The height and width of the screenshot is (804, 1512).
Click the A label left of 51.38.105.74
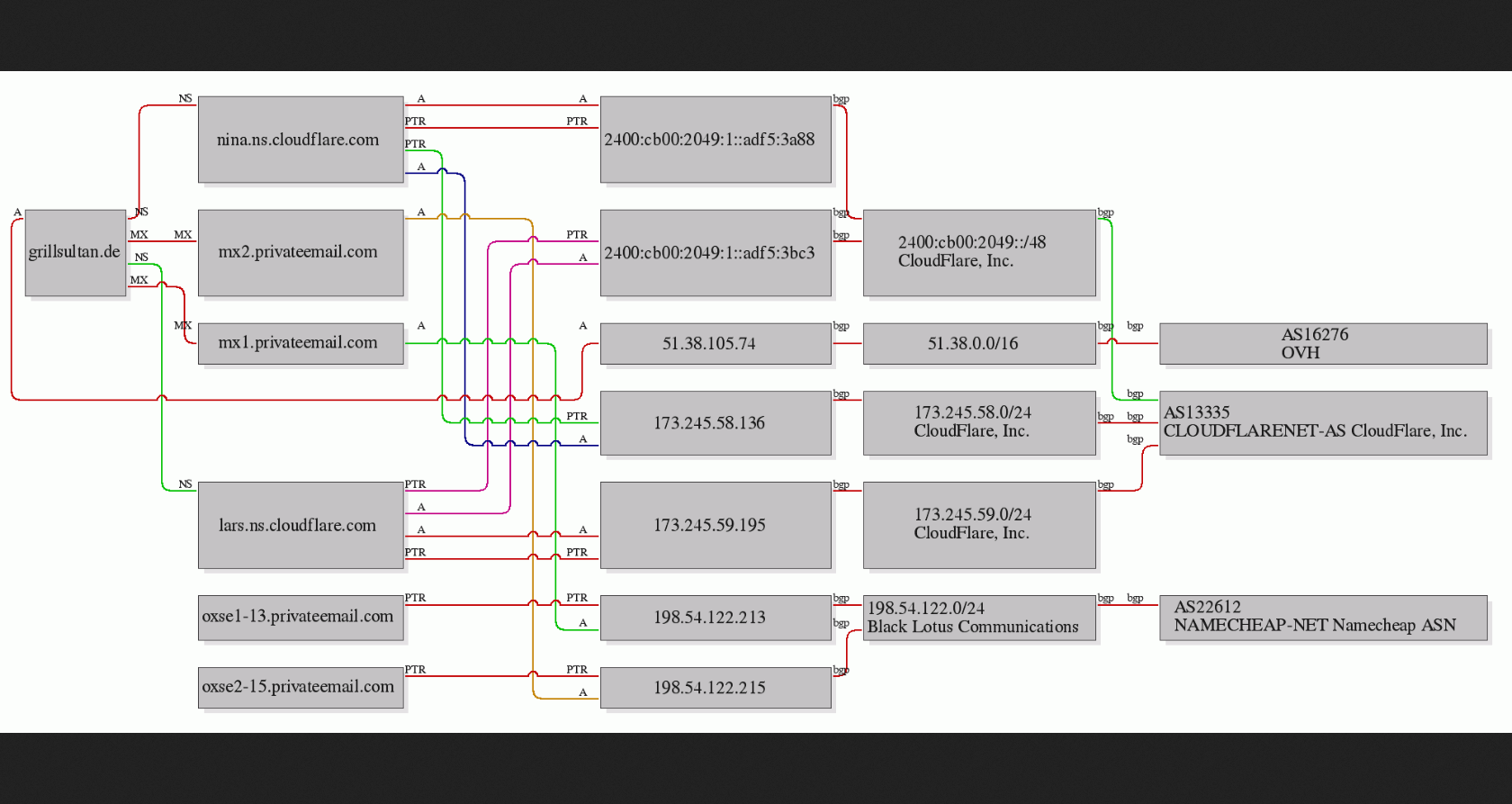tap(583, 326)
